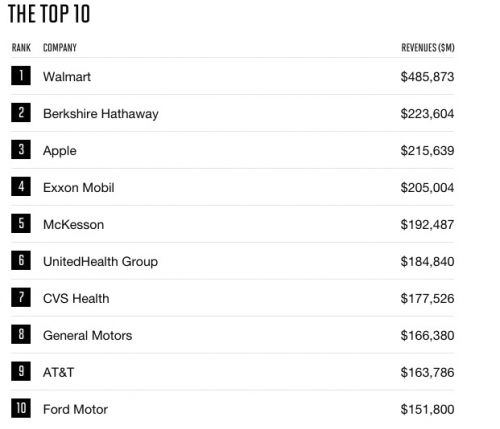Click the rank 1 badge icon

point(21,76)
